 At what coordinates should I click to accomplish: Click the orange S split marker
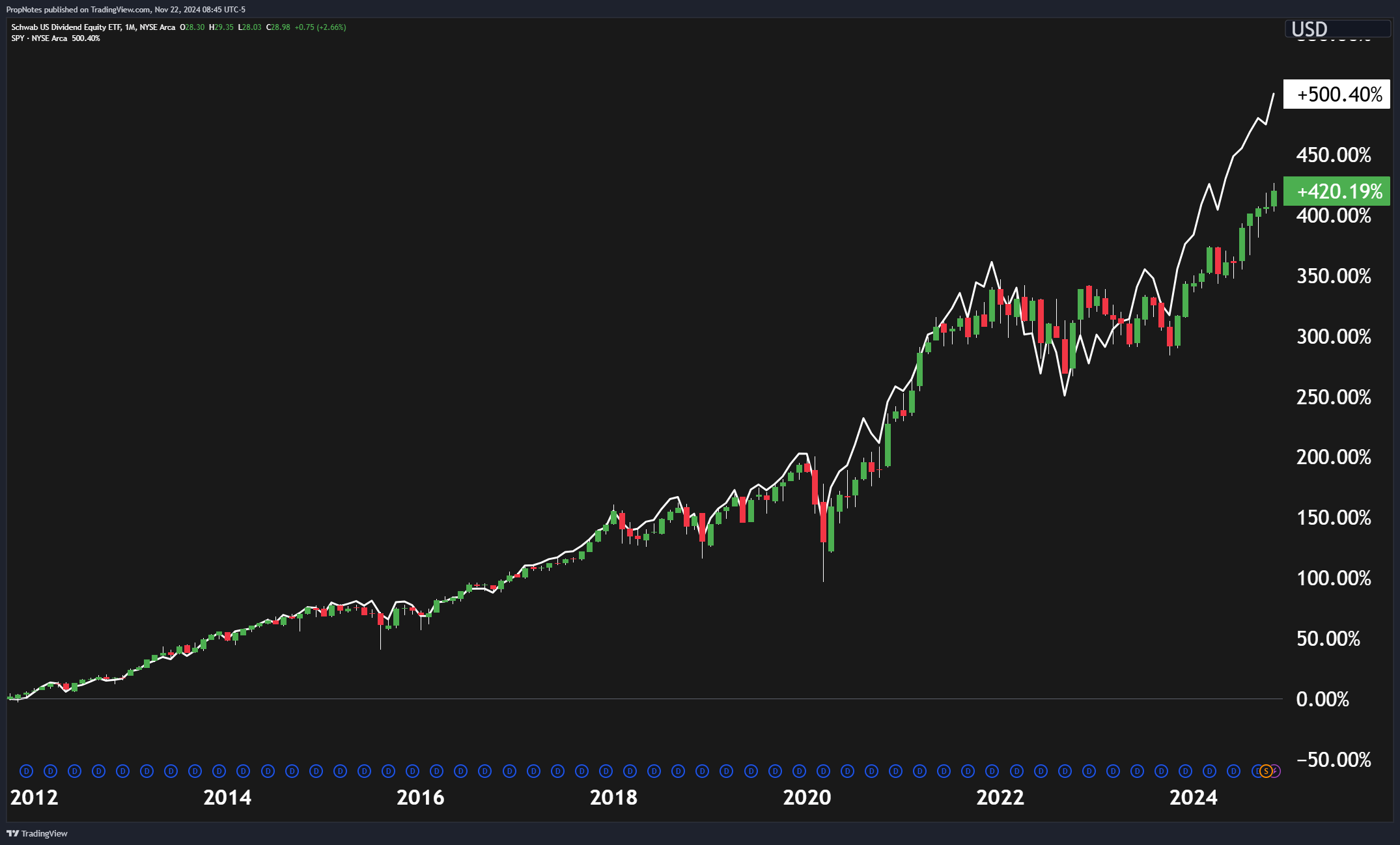pos(1266,771)
